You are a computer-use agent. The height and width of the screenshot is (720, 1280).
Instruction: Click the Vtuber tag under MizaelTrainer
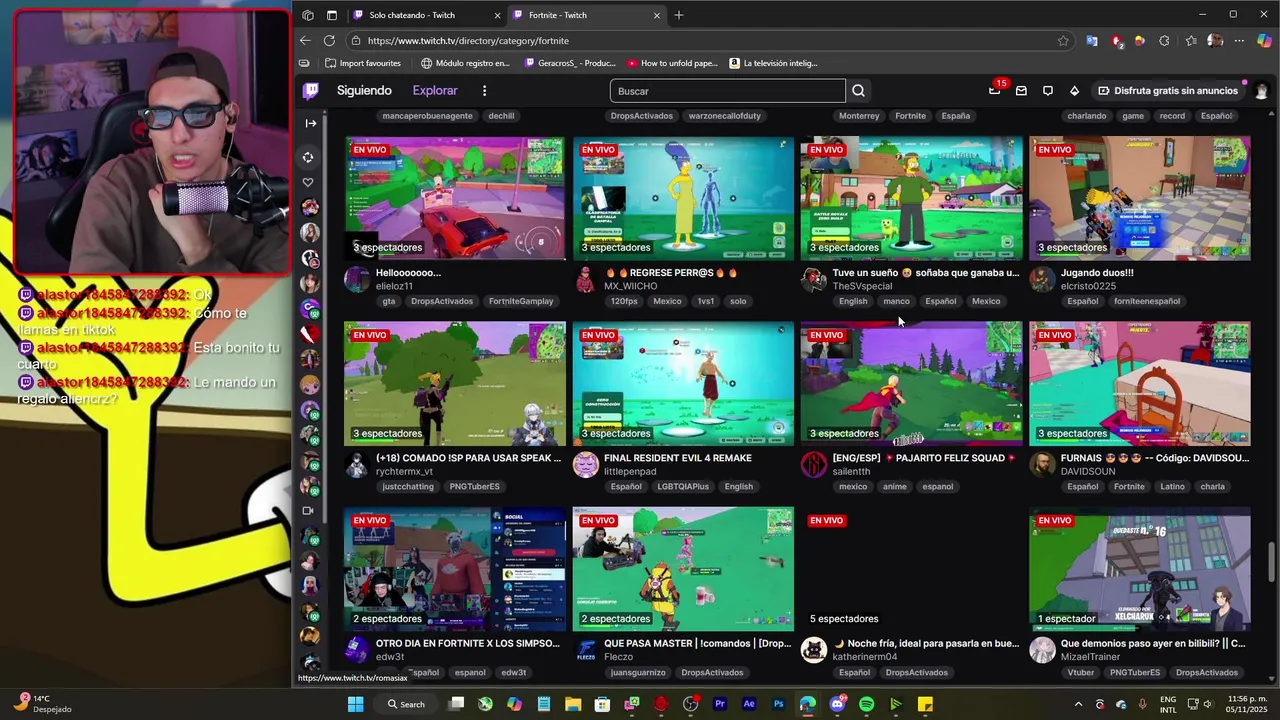(x=1081, y=673)
